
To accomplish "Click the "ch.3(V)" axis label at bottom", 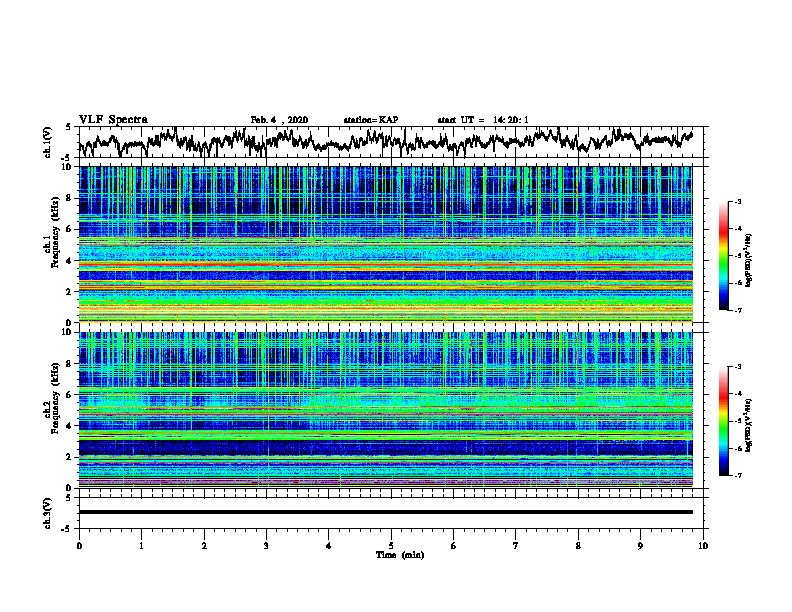I will click(x=47, y=513).
